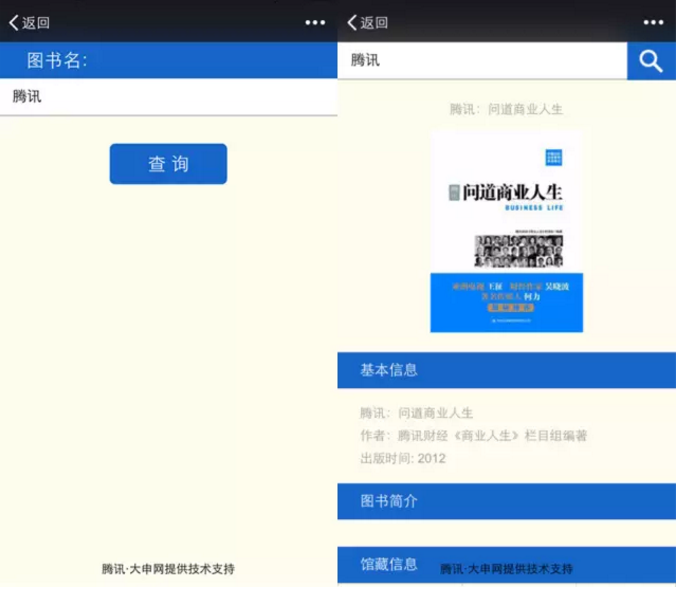This screenshot has height=592, width=677.
Task: Expand the 基本信息 section header
Action: [x=506, y=370]
